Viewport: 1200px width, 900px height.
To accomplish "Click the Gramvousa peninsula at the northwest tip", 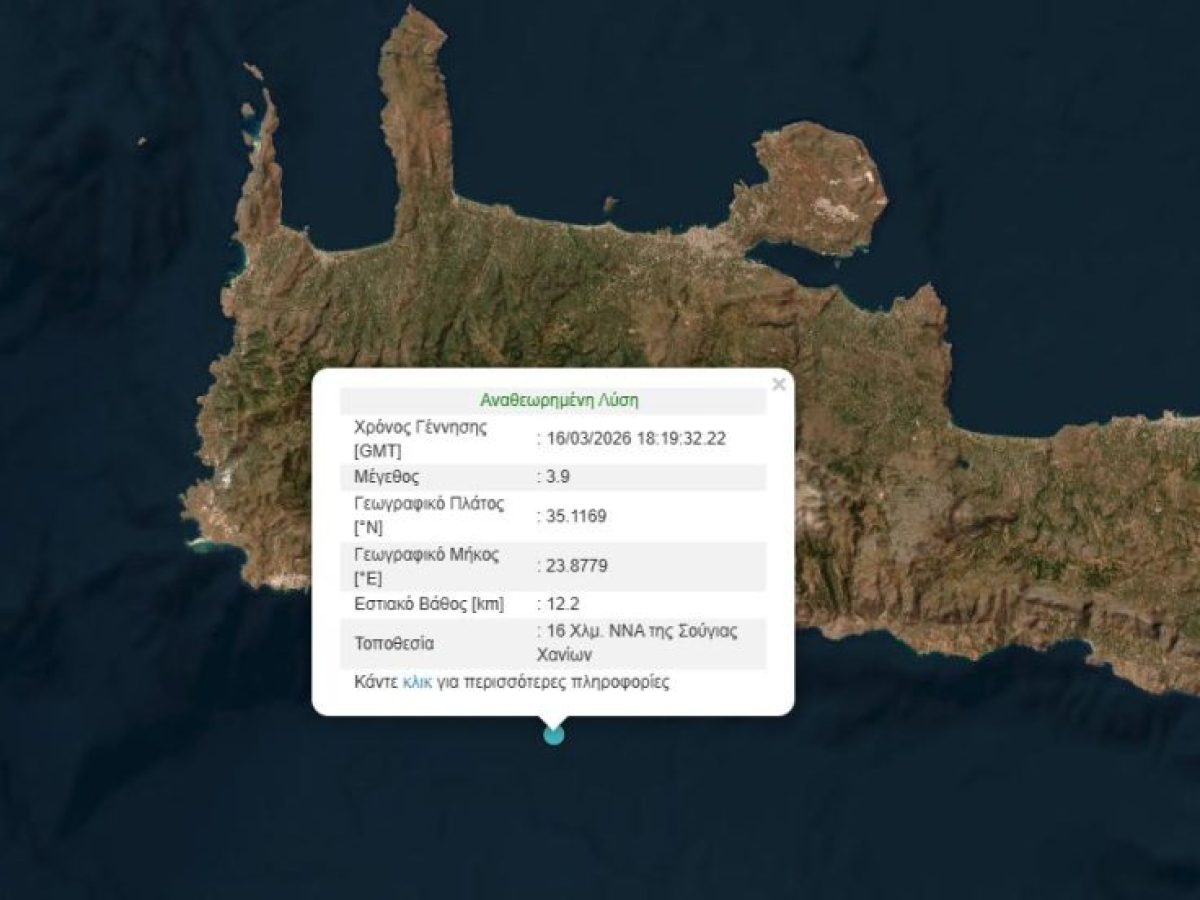I will pos(262,170).
